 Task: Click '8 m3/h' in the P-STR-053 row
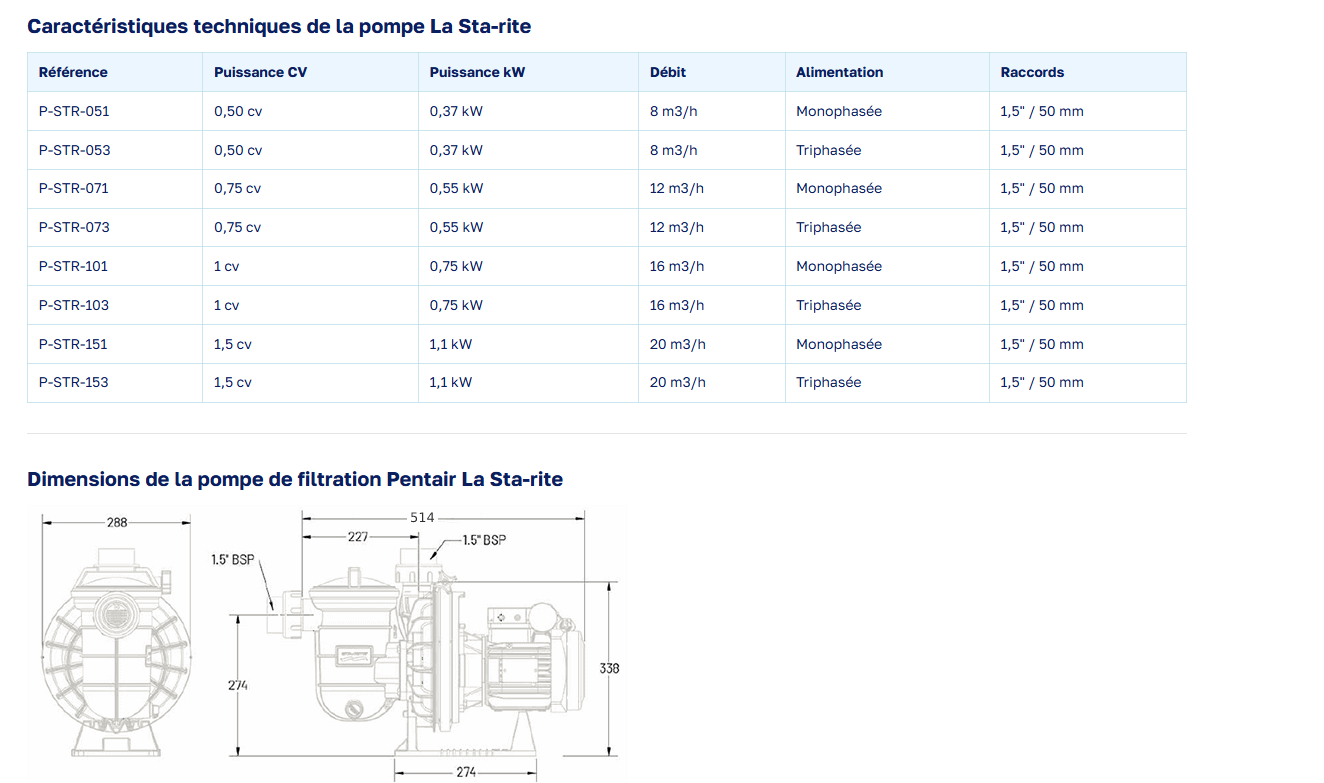coord(674,150)
